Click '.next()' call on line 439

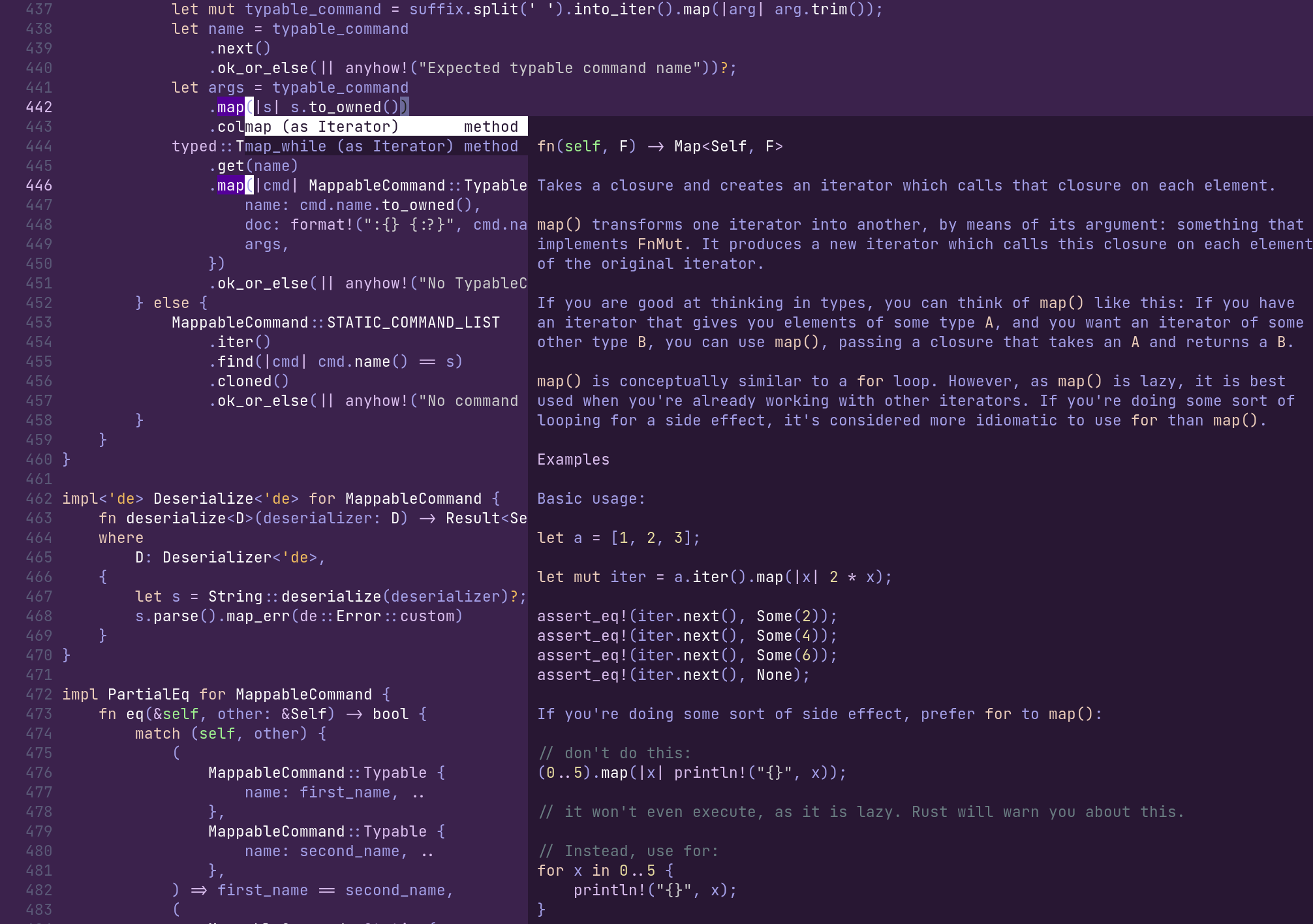click(240, 48)
